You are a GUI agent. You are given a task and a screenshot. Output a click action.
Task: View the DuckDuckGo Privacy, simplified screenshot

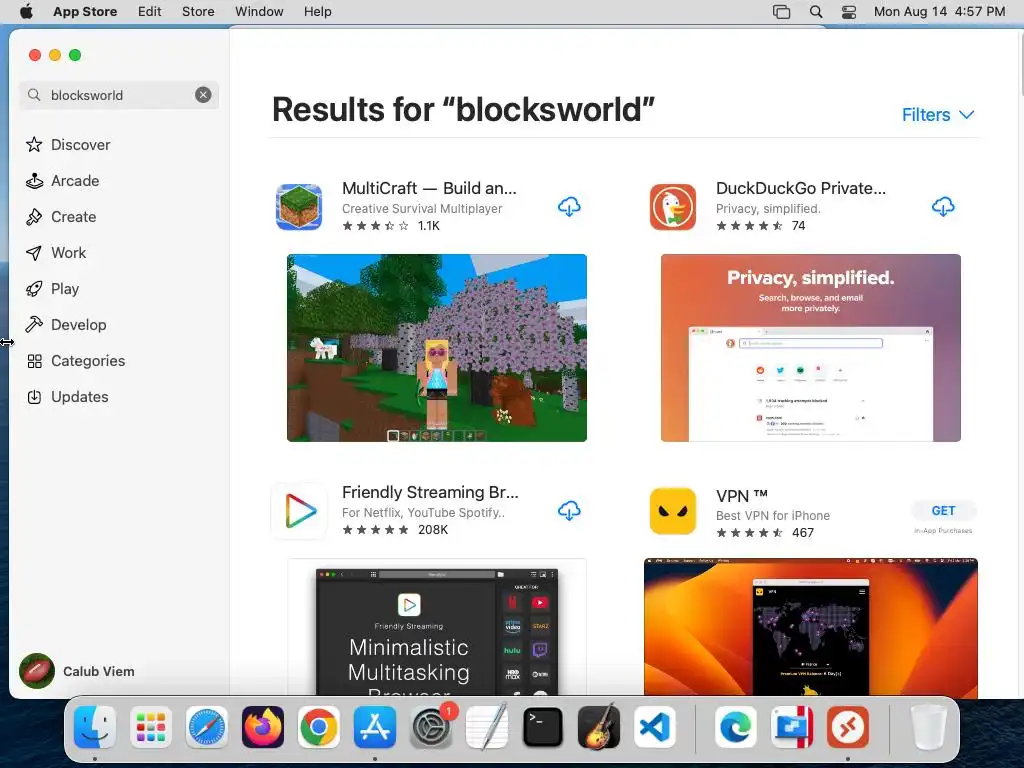coord(810,347)
